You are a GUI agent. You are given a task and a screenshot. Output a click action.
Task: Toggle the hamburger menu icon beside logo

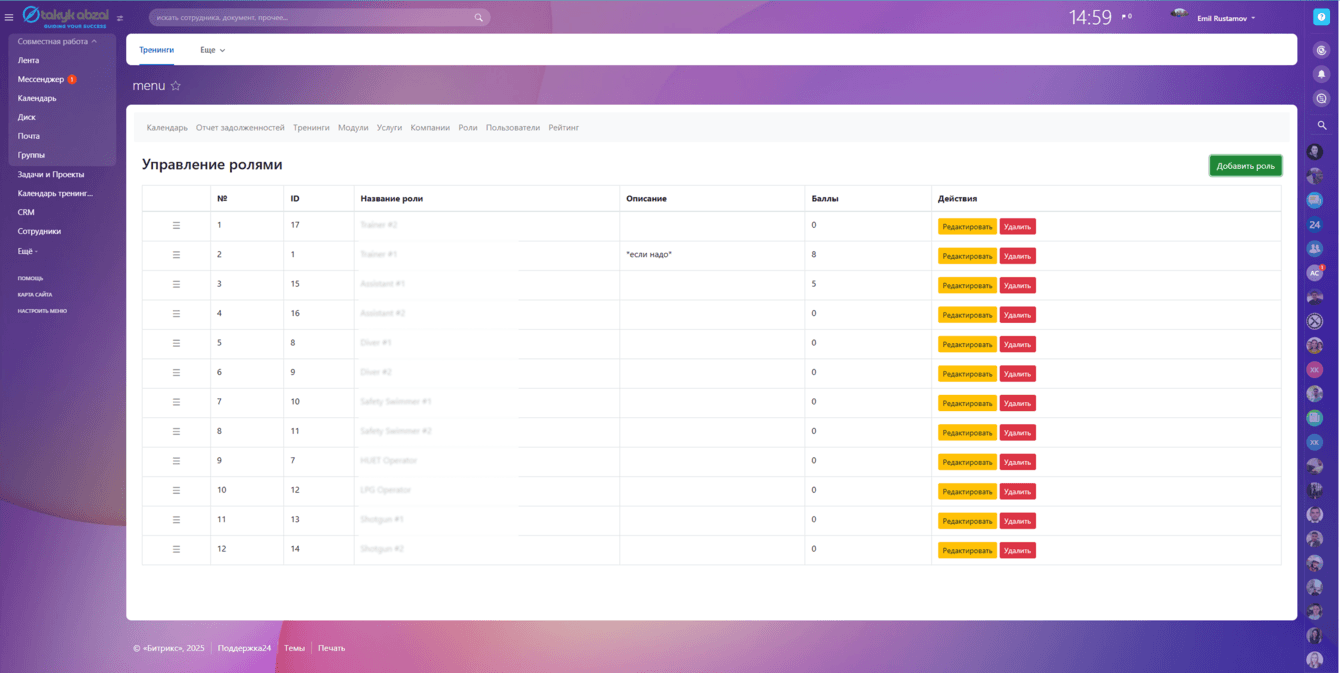[x=9, y=17]
